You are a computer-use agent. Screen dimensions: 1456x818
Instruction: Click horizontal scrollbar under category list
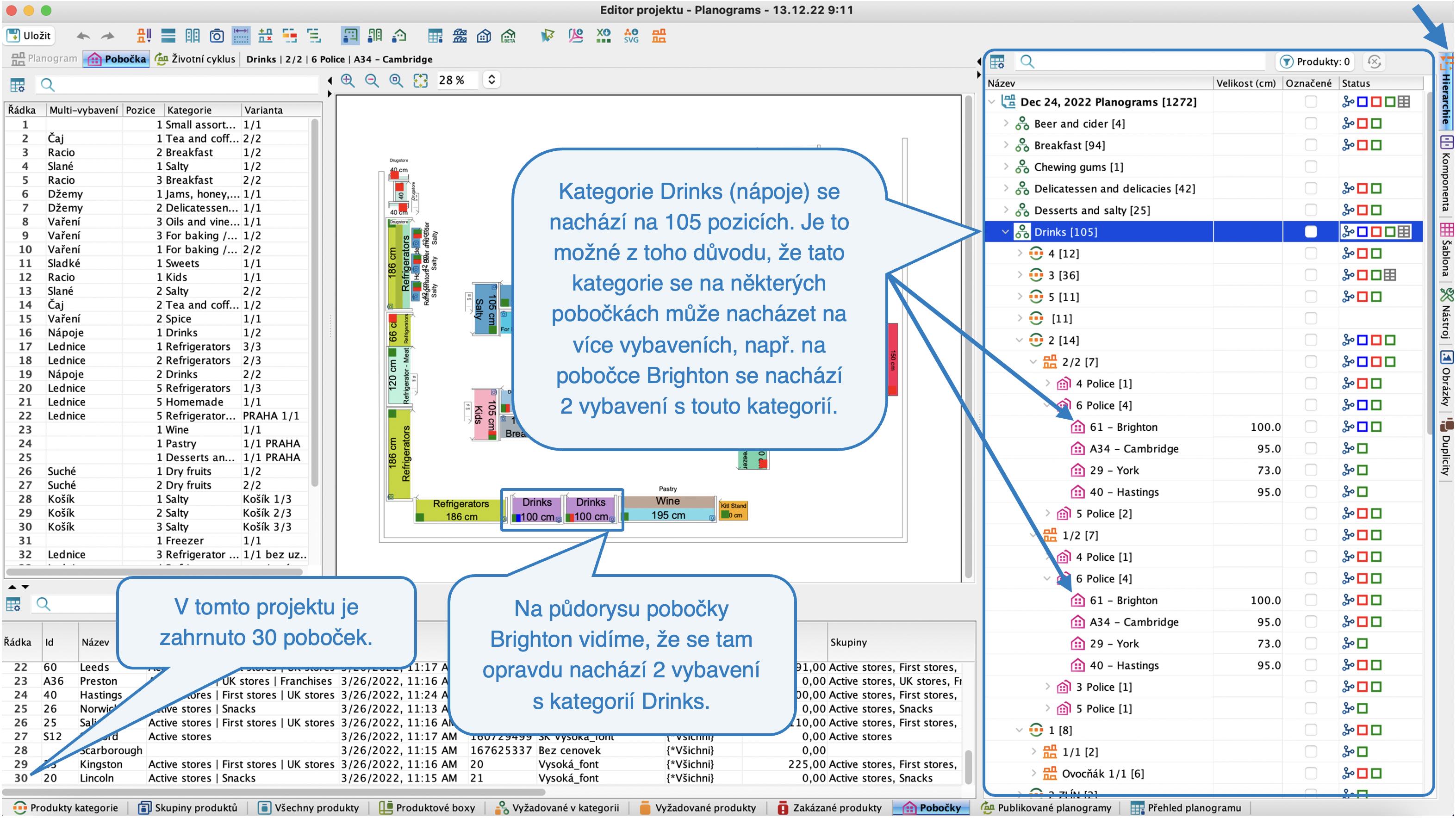(x=156, y=572)
